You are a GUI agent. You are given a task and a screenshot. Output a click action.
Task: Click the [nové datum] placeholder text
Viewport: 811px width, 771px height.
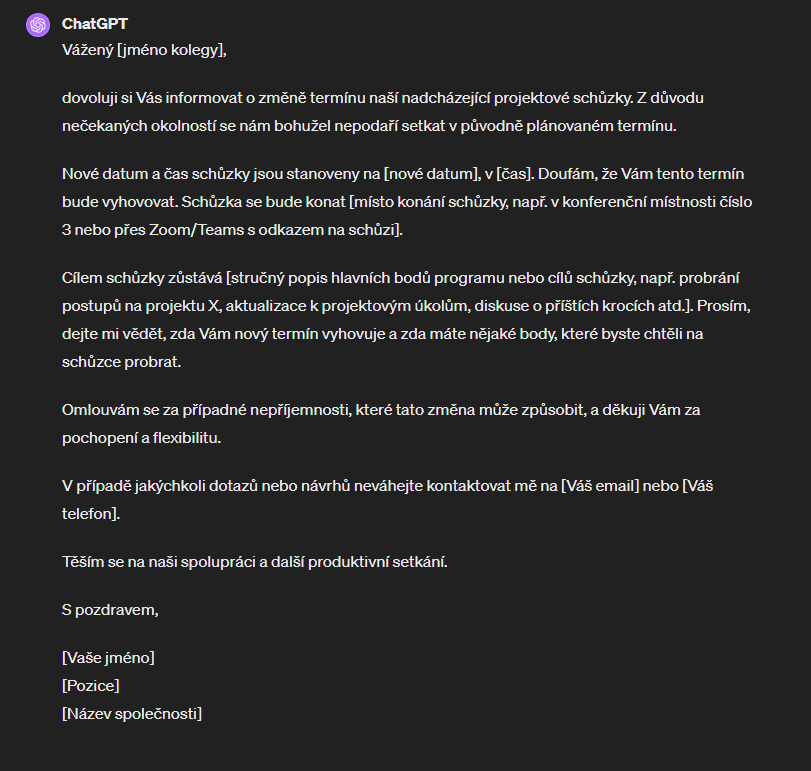pyautogui.click(x=432, y=175)
